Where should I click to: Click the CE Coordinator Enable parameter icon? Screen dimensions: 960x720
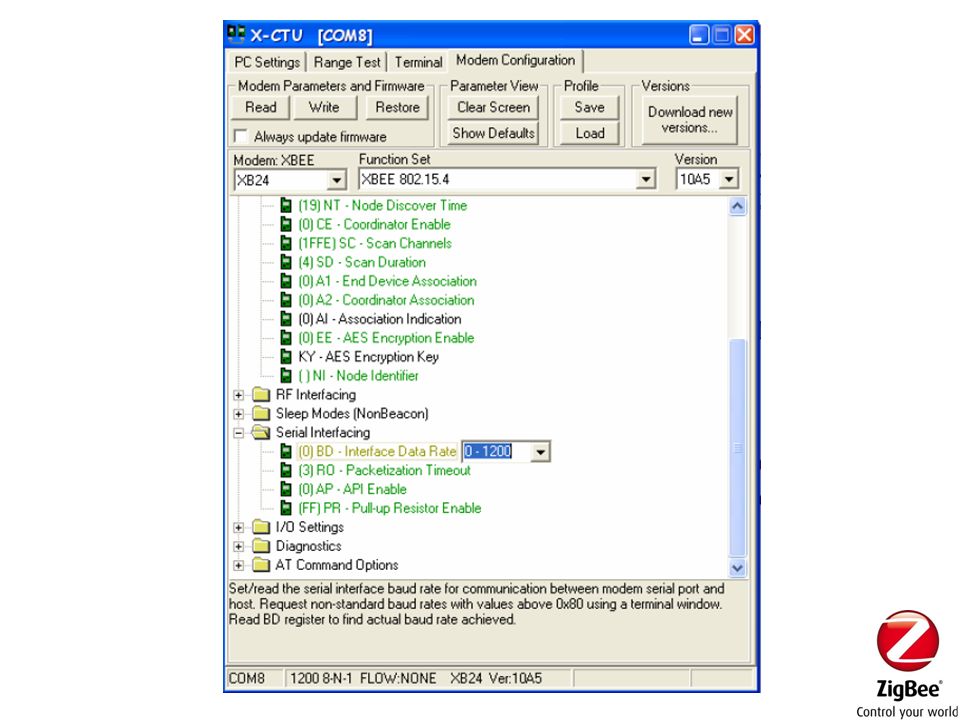pos(286,225)
